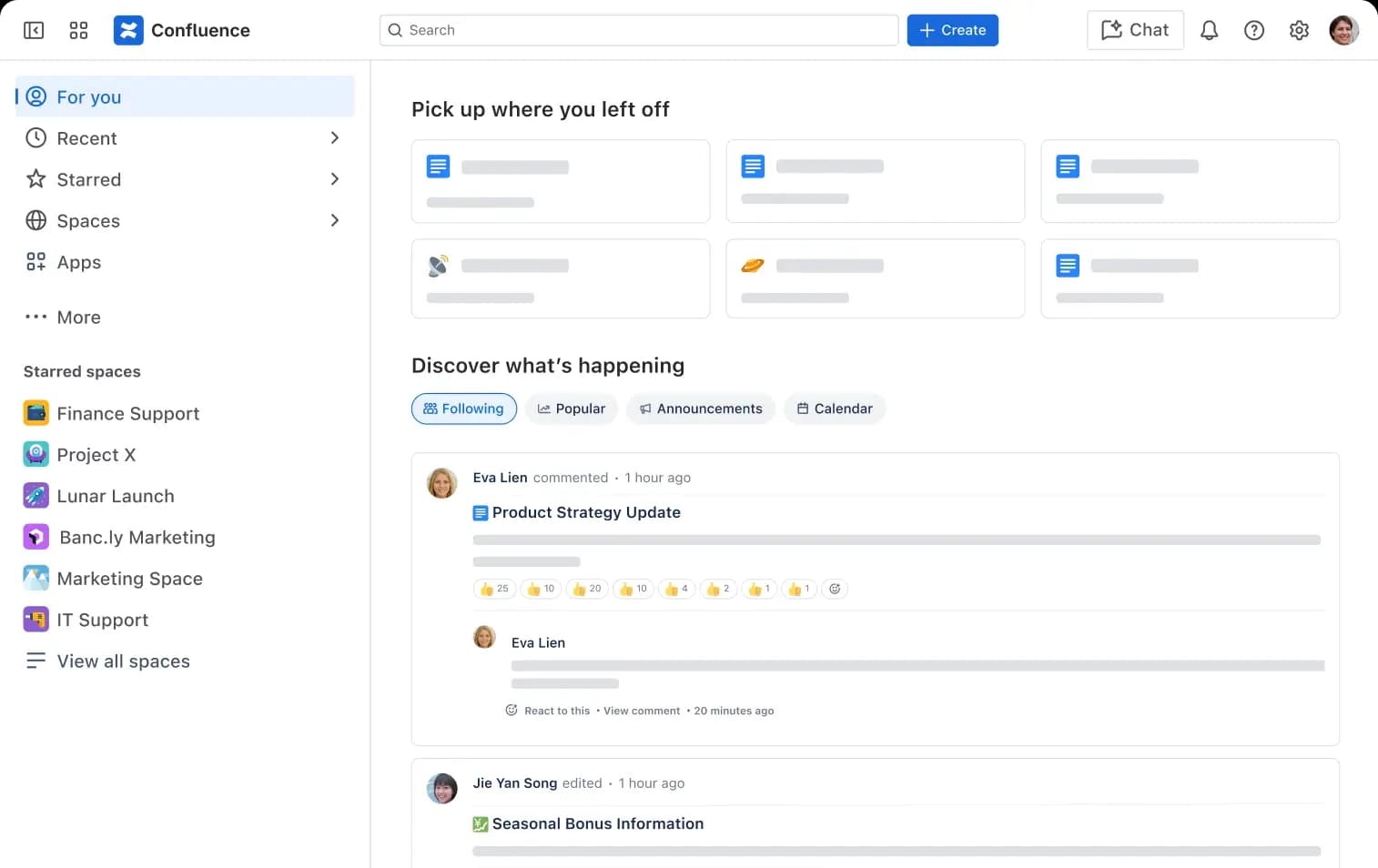Expand the Starred chevron

point(334,179)
